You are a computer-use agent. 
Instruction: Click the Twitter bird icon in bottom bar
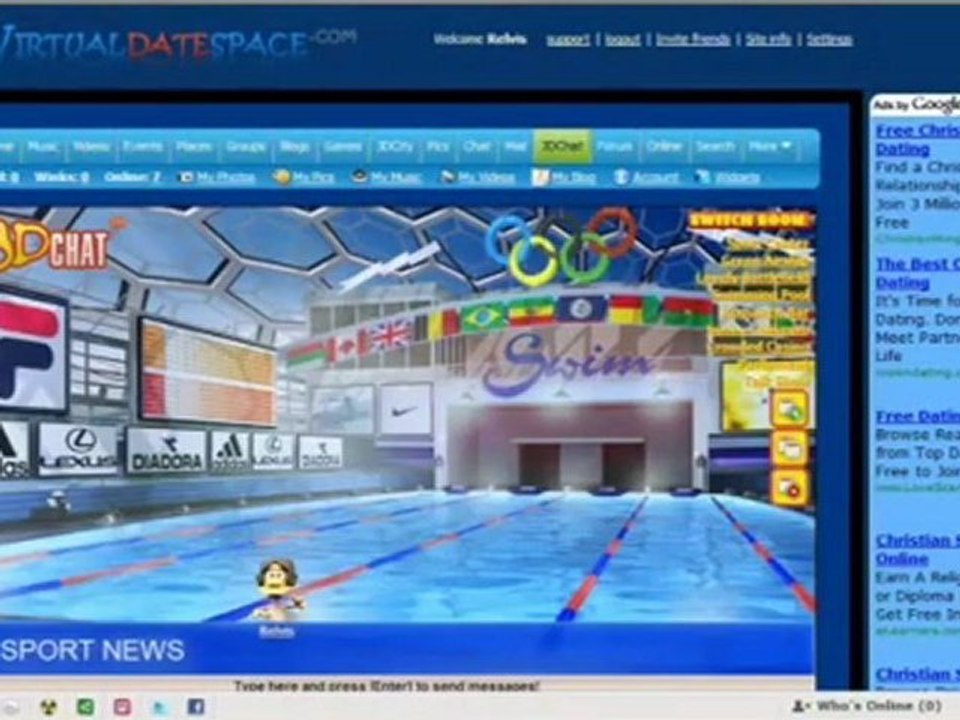coord(159,708)
